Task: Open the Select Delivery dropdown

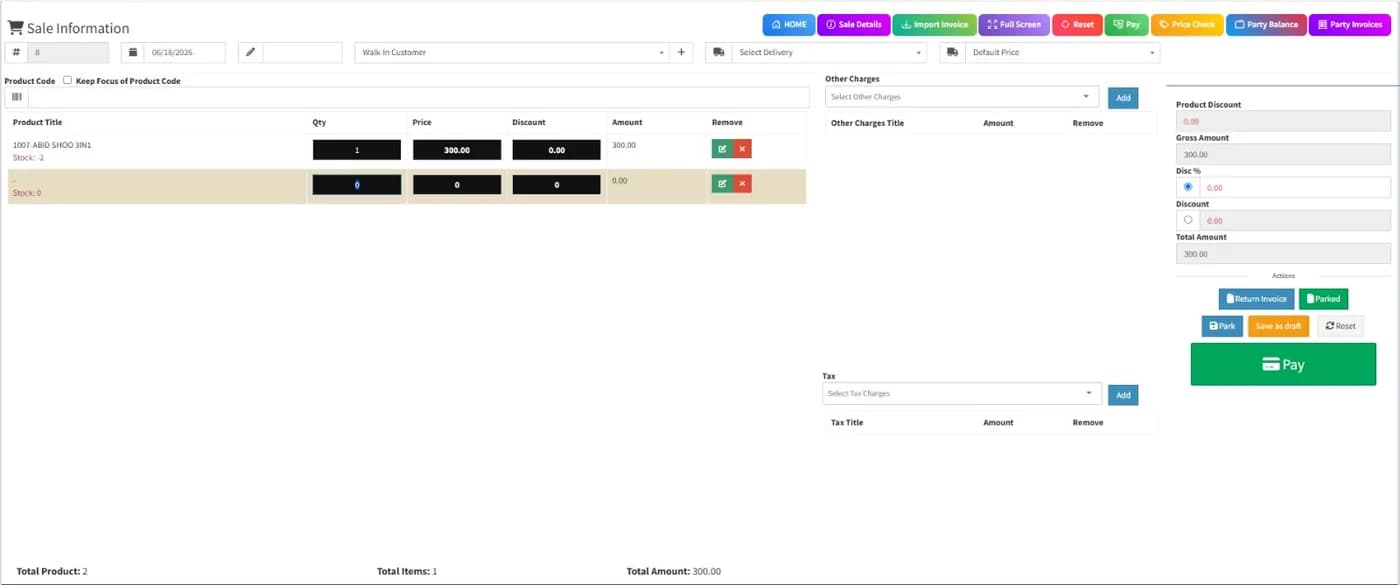Action: pos(829,52)
